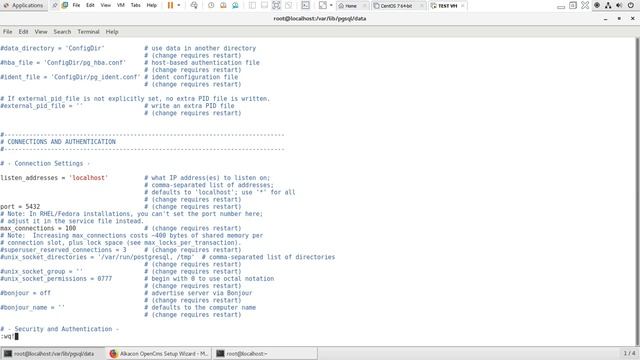Screen dimensions: 640x360
Task: Close the CentOS 7 64-bit tab
Action: pos(422,6)
